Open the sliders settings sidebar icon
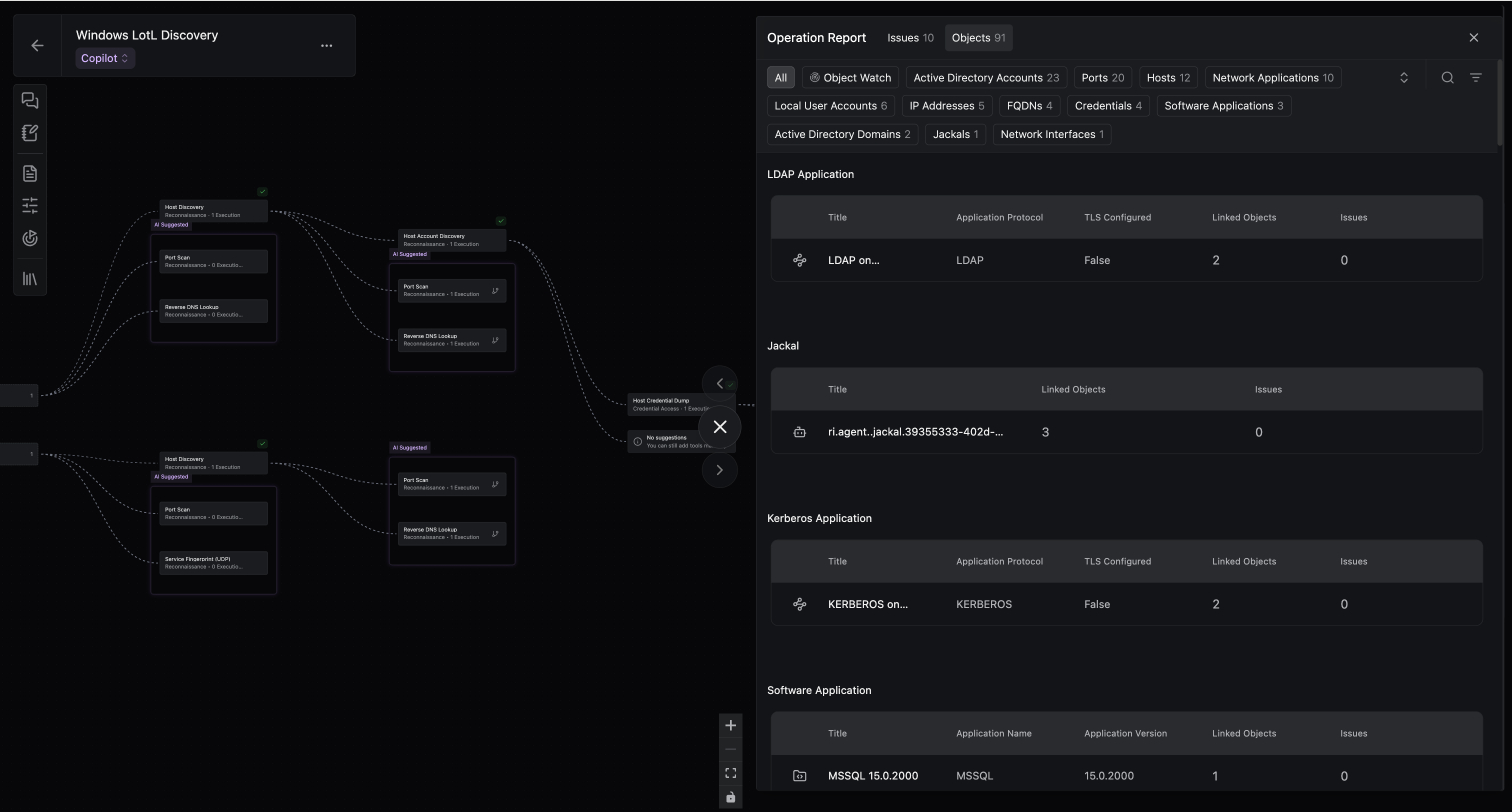The height and width of the screenshot is (812, 1512). pyautogui.click(x=30, y=205)
